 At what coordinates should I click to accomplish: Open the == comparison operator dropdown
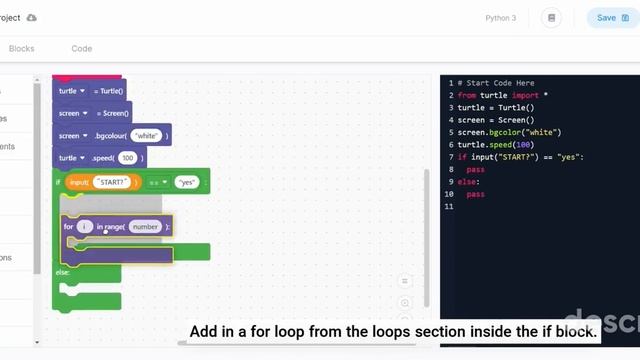click(x=158, y=182)
